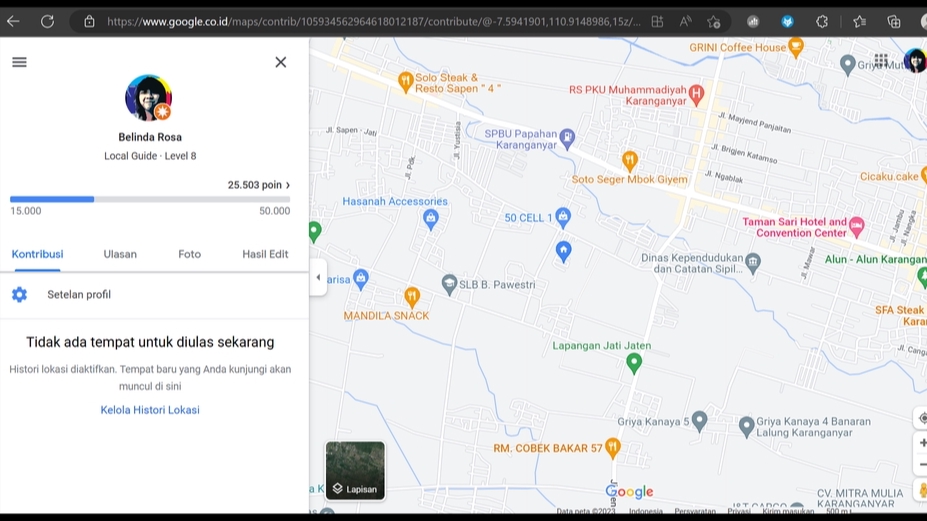Click the Cicaku.cake label
Image resolution: width=927 pixels, height=521 pixels.
point(889,177)
